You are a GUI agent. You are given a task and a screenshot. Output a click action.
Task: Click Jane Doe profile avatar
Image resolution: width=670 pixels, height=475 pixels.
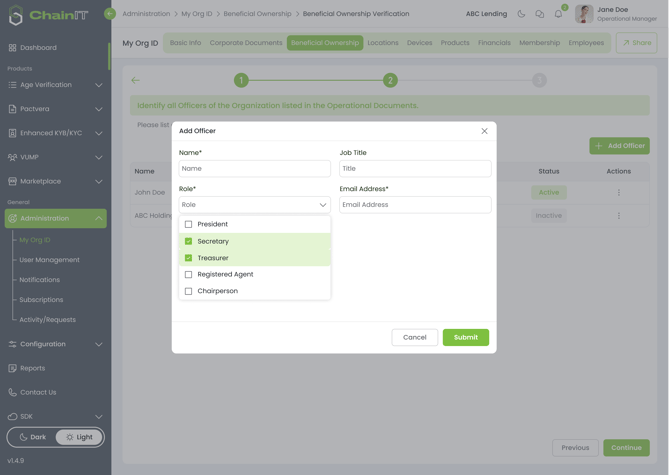click(x=584, y=14)
